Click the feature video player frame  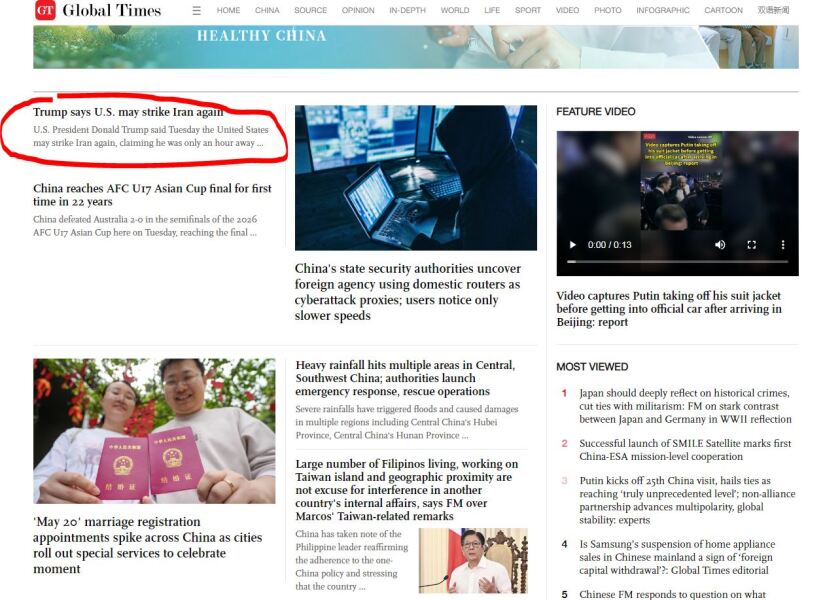pyautogui.click(x=678, y=203)
